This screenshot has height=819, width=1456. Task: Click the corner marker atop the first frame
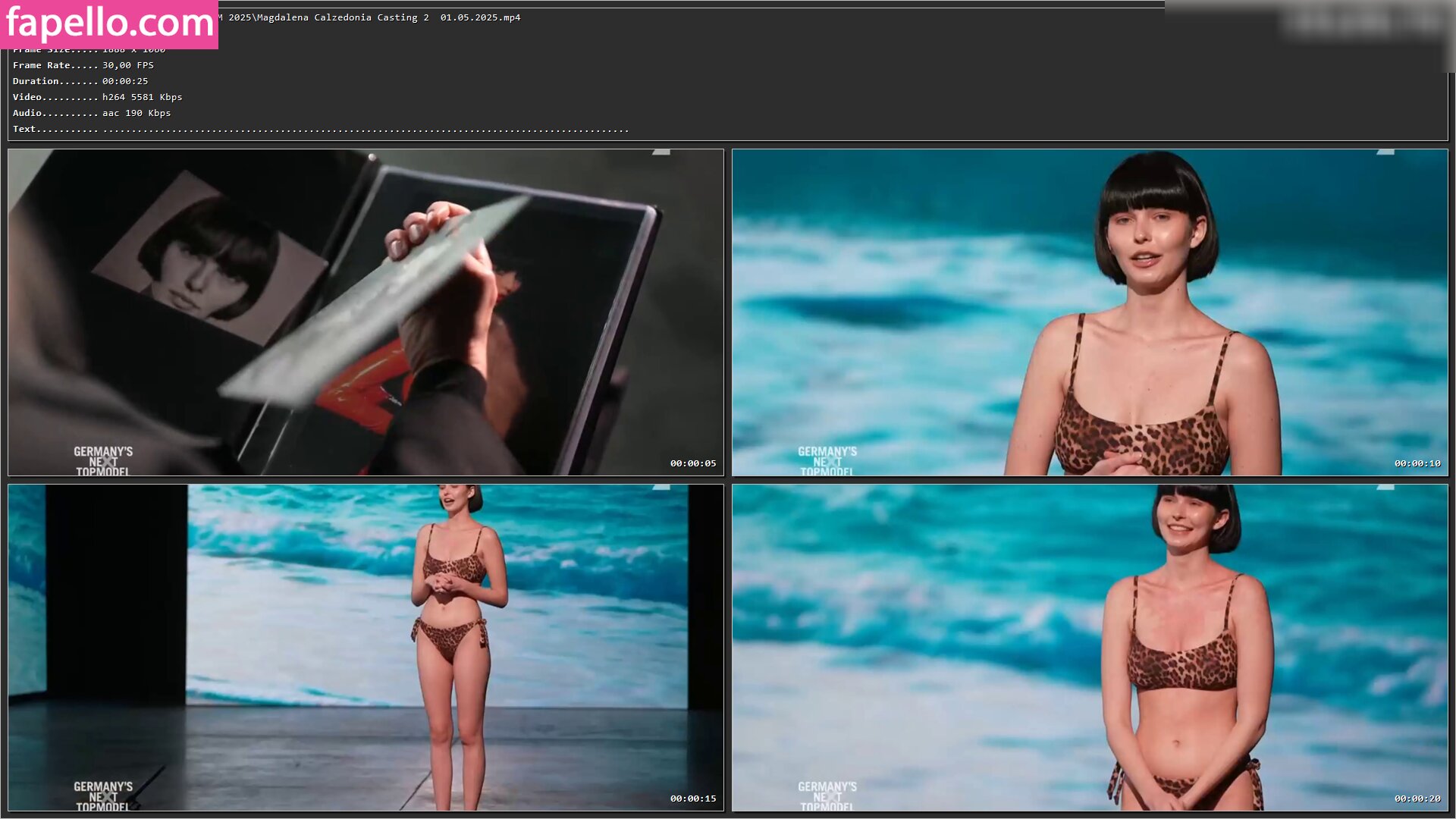(661, 152)
